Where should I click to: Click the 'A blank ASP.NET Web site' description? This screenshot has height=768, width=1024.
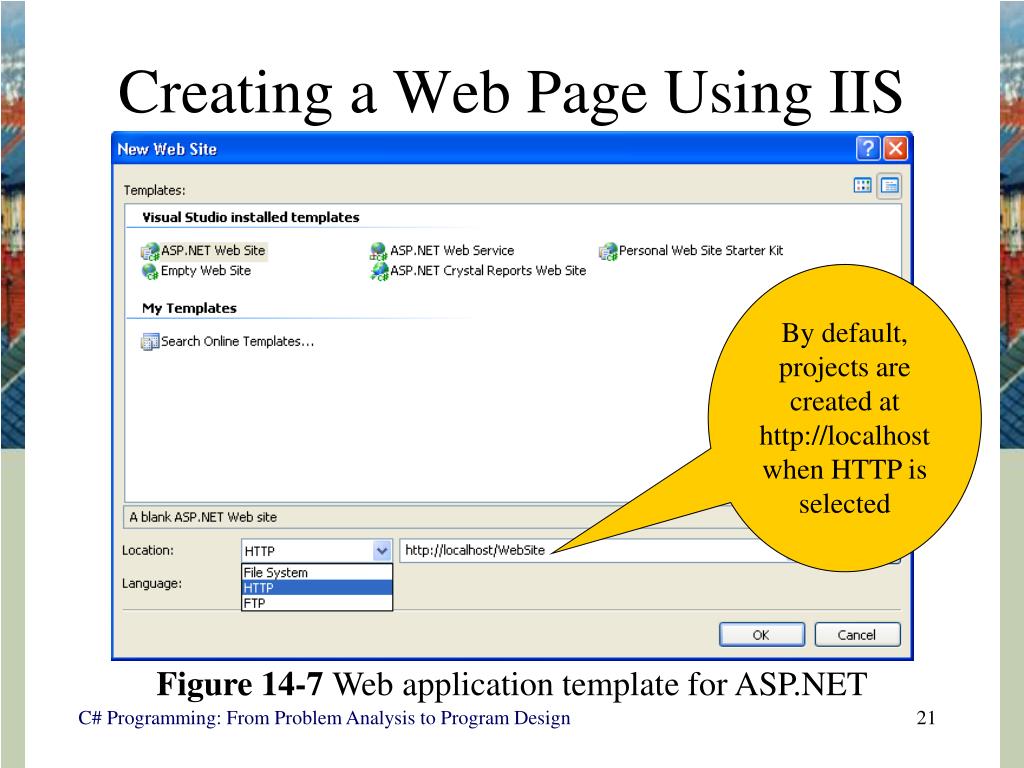(x=203, y=517)
